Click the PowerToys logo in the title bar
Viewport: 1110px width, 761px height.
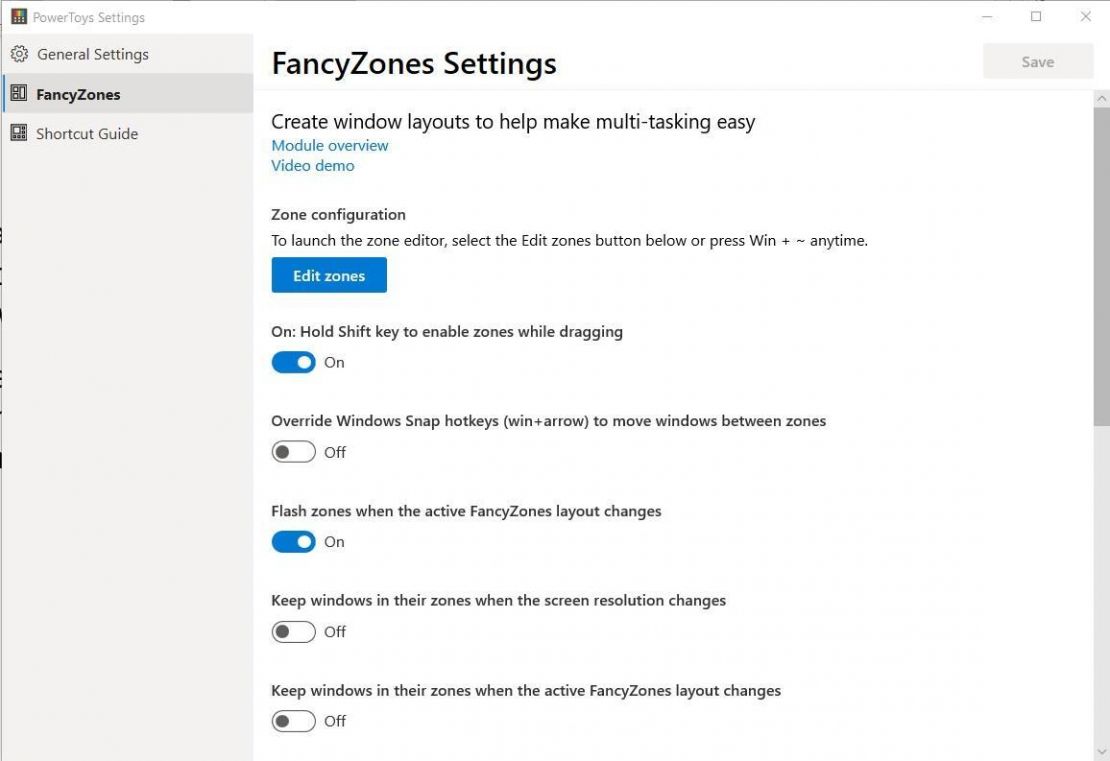[x=18, y=16]
